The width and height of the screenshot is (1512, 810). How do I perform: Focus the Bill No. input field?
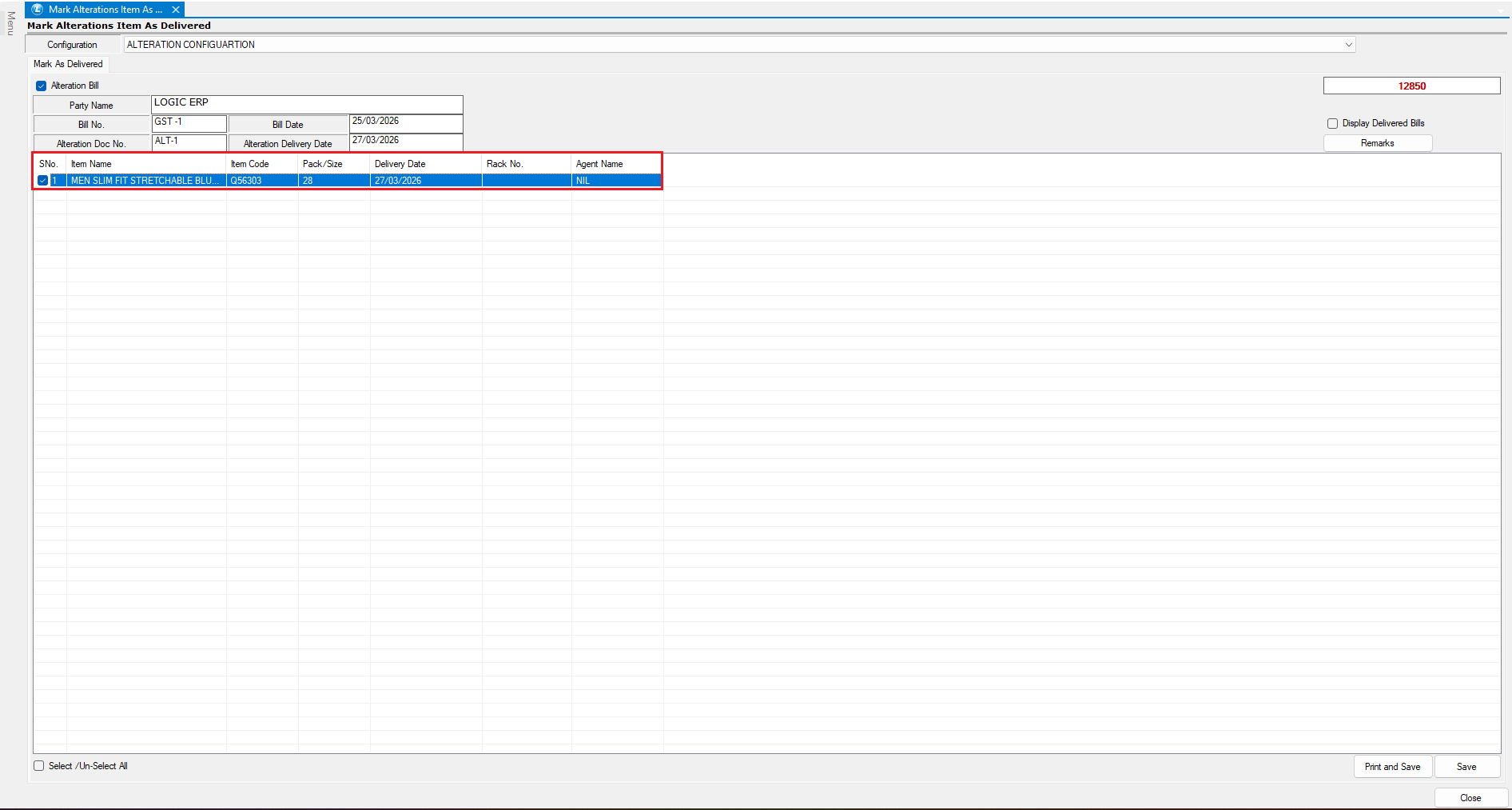coord(189,124)
